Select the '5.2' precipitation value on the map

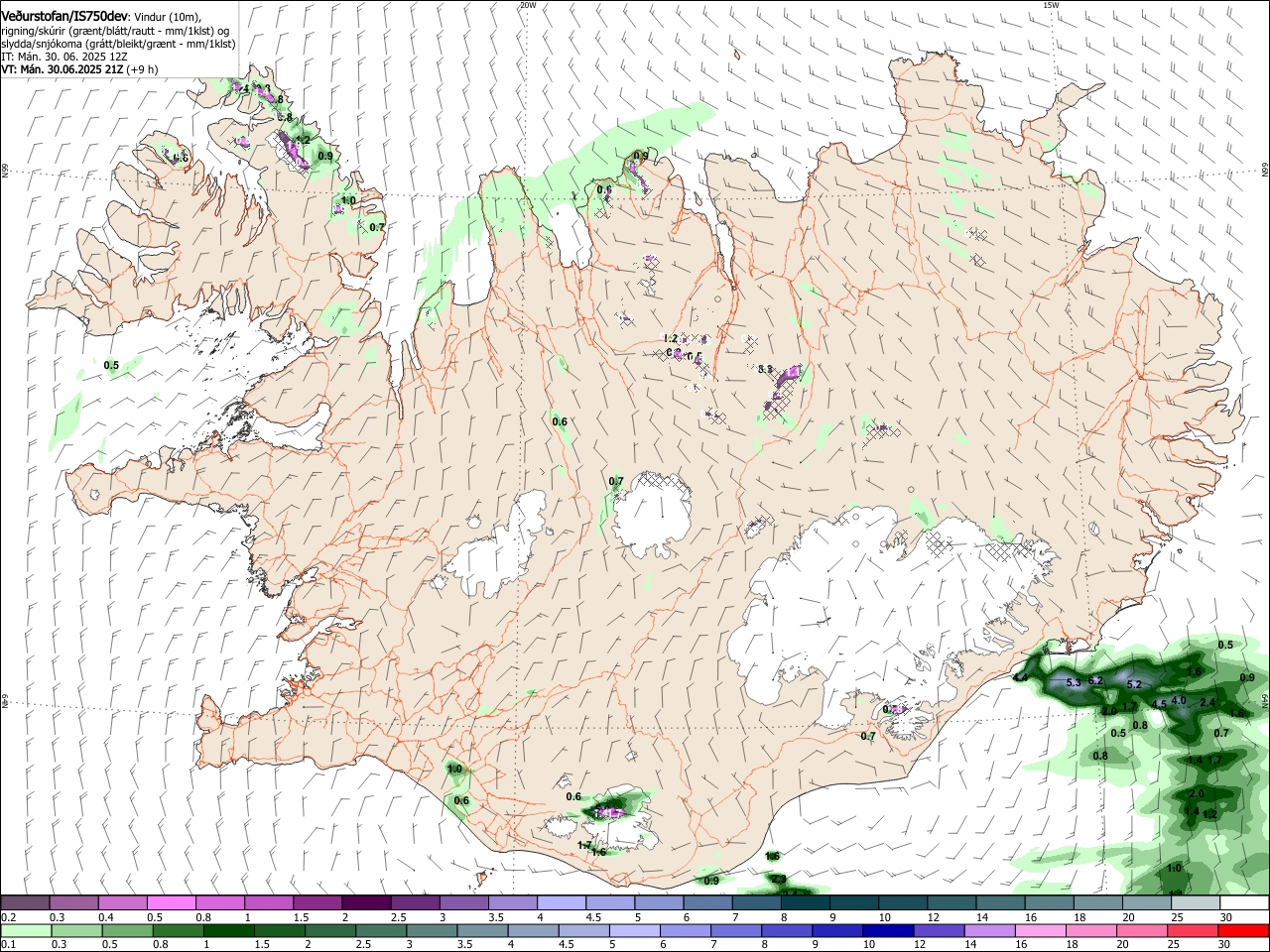click(x=1135, y=684)
